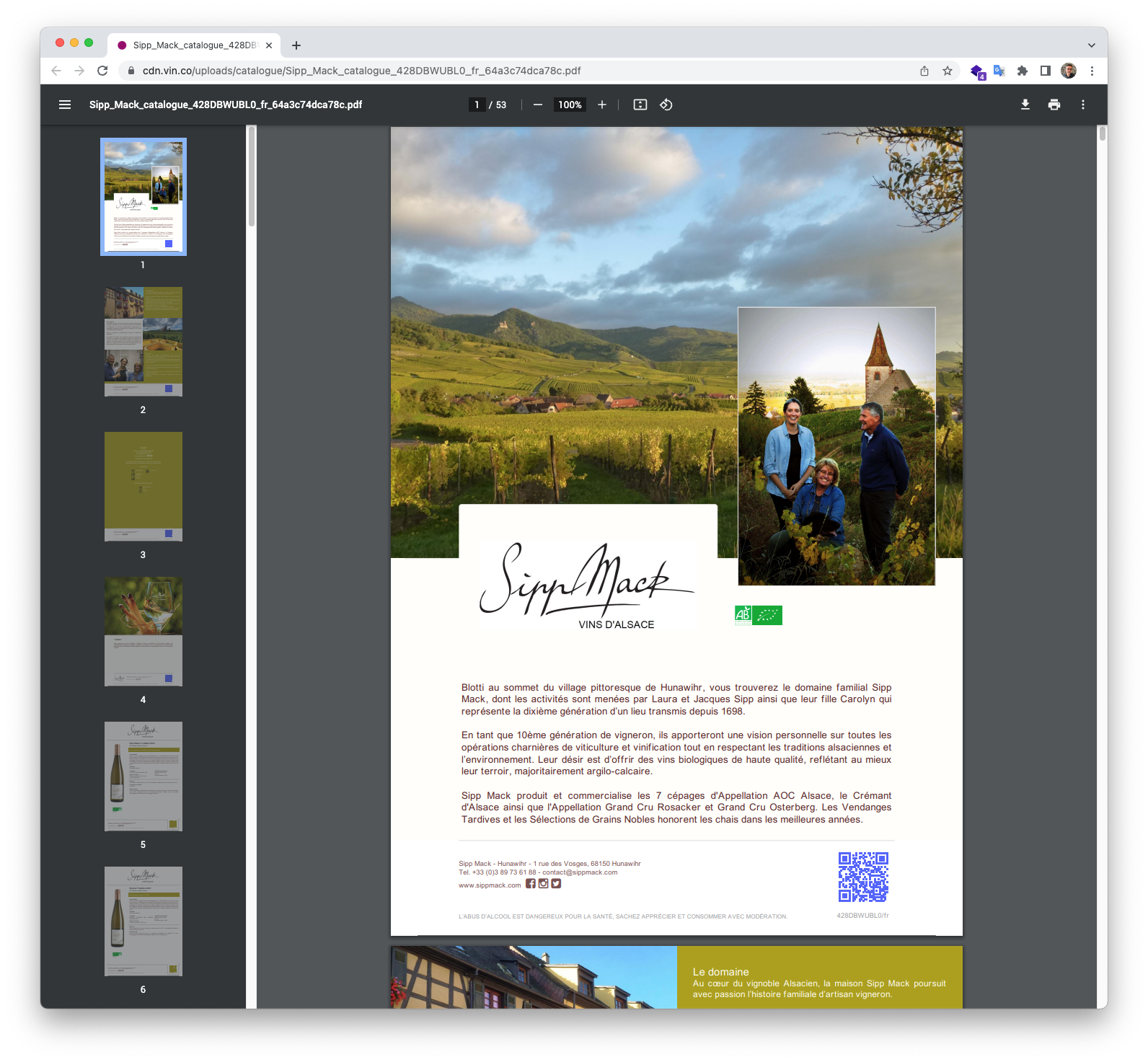Select page 6 thumbnail
Viewport: 1148px width, 1062px height.
click(x=143, y=921)
